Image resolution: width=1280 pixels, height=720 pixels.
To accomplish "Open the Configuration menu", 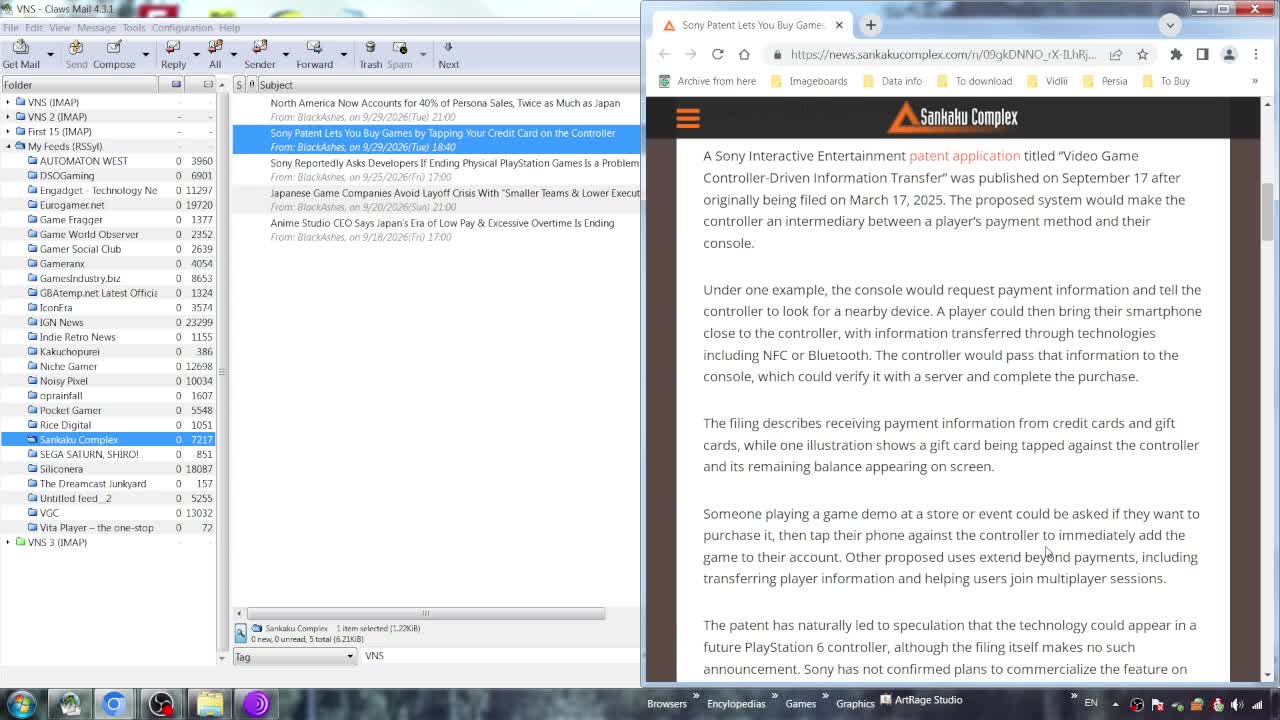I will click(182, 27).
